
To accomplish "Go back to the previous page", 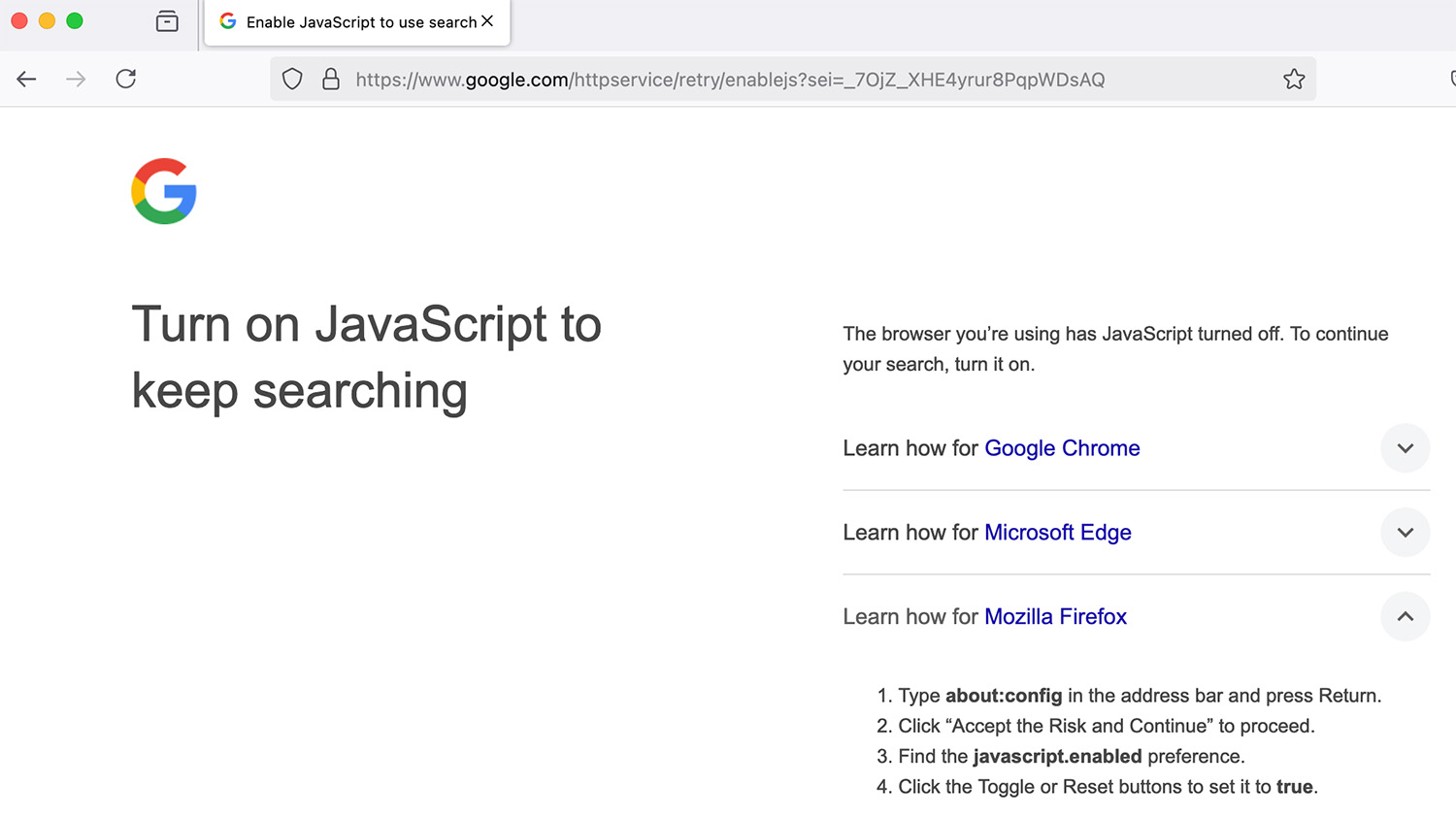I will pyautogui.click(x=26, y=80).
